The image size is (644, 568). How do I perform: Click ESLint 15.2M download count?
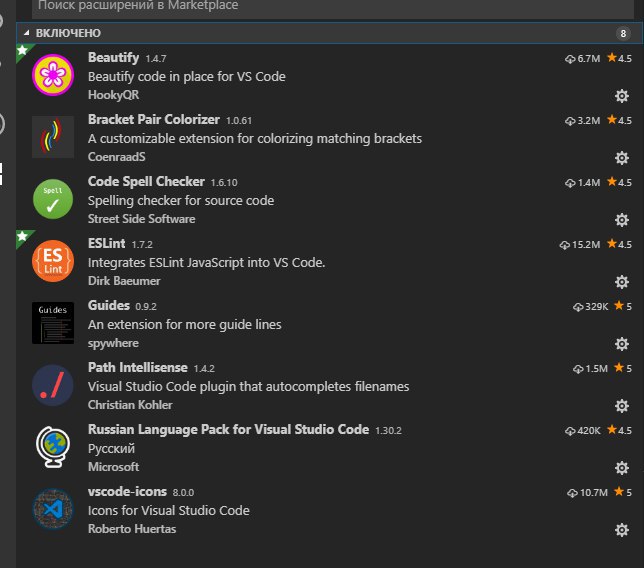580,245
